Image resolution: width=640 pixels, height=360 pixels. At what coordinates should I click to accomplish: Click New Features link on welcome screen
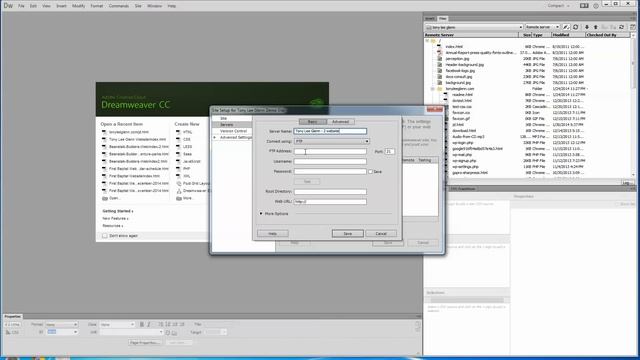click(x=116, y=218)
